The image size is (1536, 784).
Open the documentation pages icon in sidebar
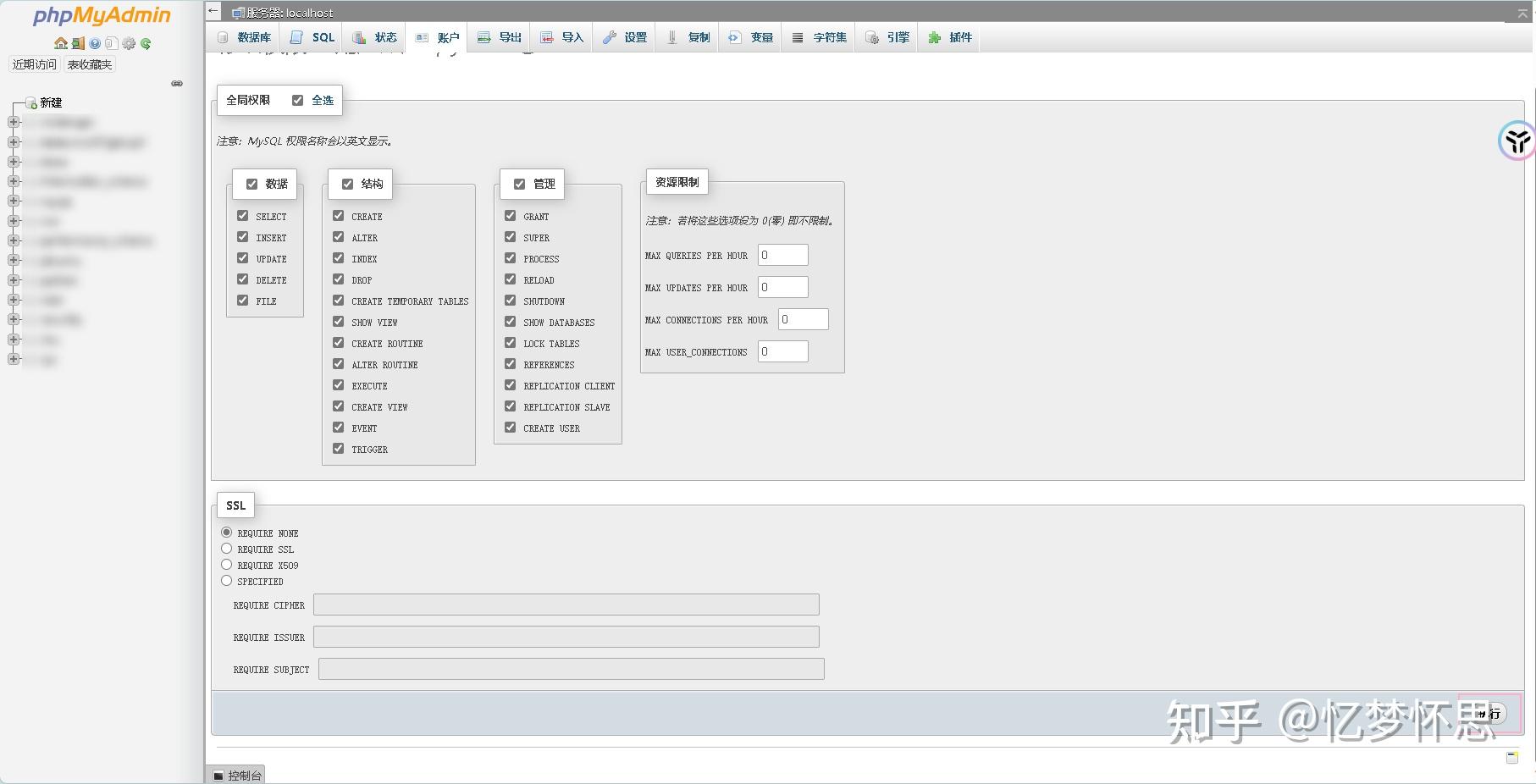111,43
